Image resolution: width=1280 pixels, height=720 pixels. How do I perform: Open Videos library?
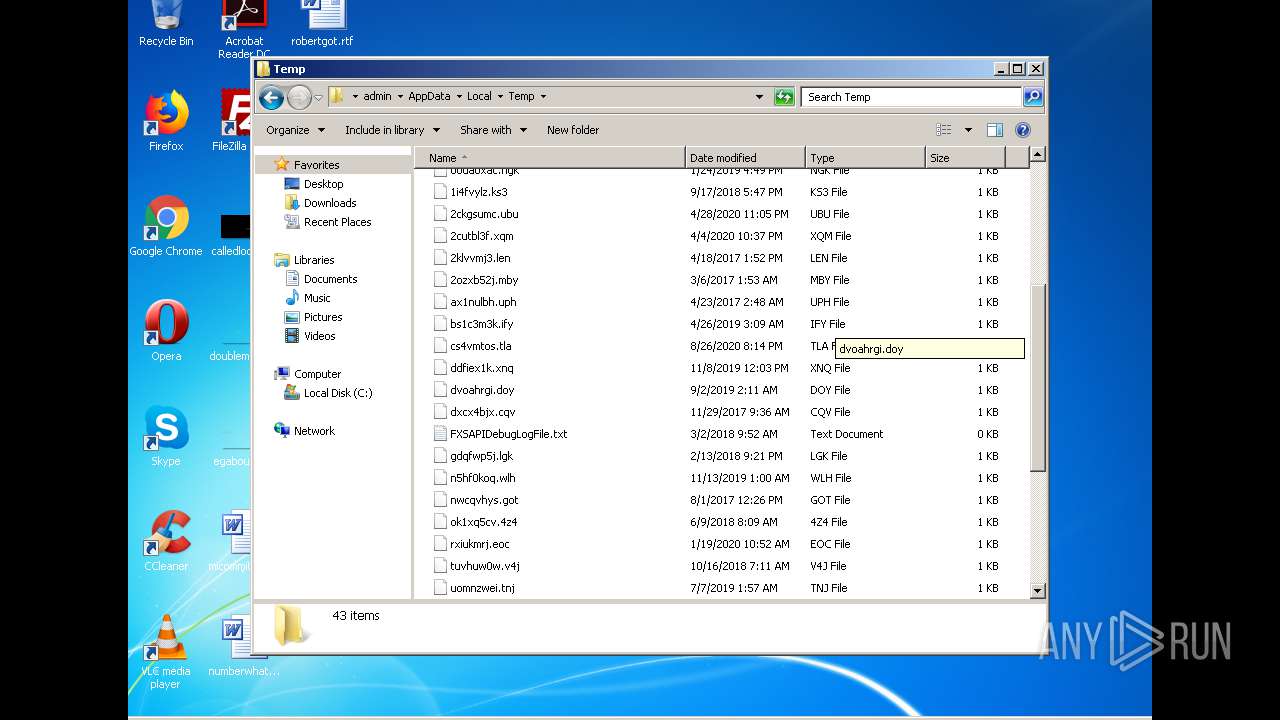pyautogui.click(x=319, y=336)
